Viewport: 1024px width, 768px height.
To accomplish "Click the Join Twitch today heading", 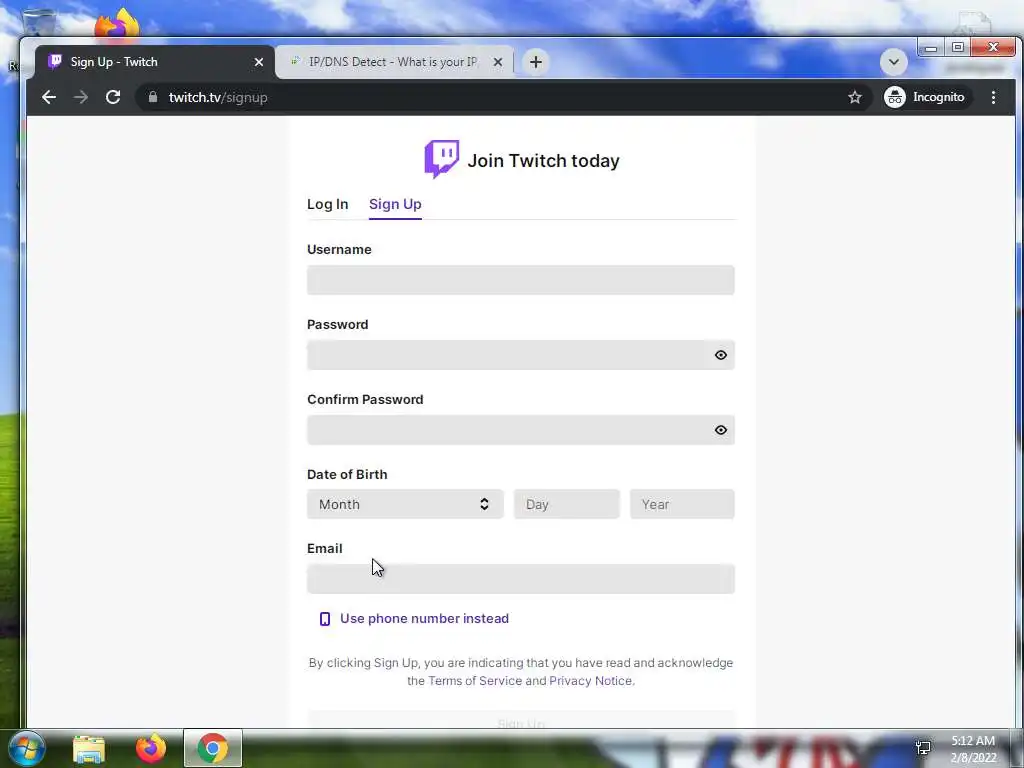I will (x=543, y=161).
